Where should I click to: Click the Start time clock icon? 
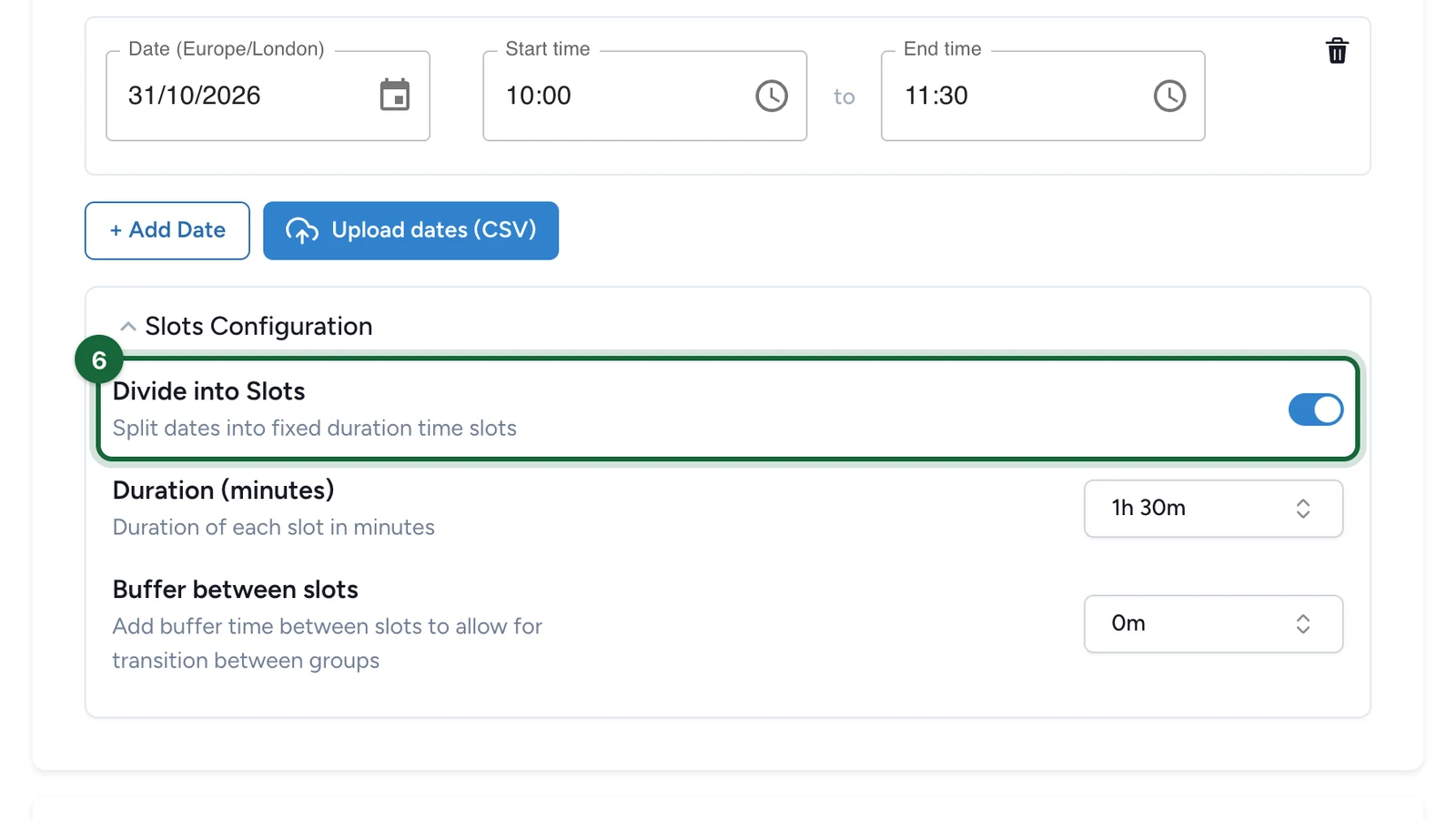point(771,96)
